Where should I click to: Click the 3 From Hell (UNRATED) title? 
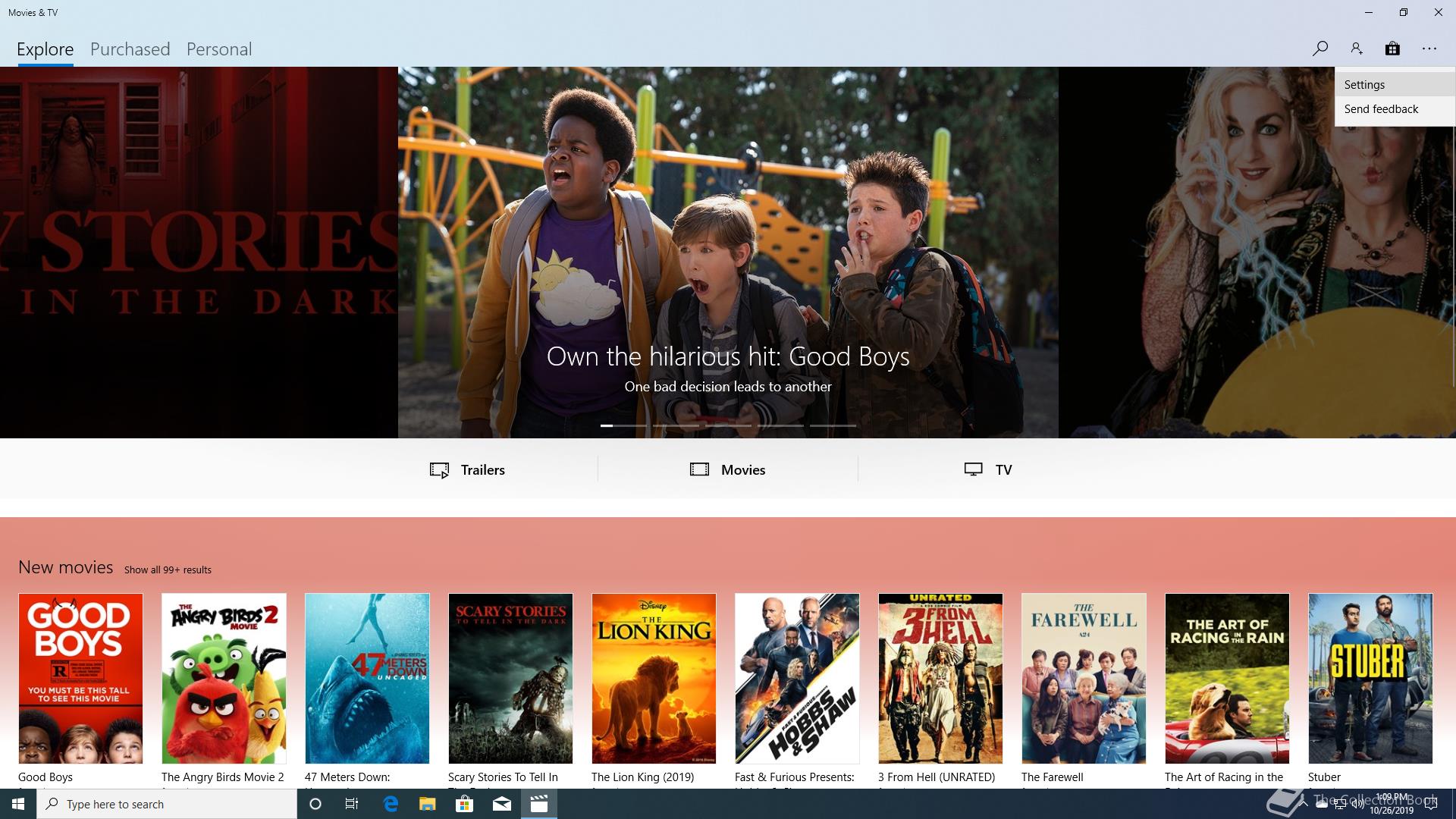pos(937,777)
